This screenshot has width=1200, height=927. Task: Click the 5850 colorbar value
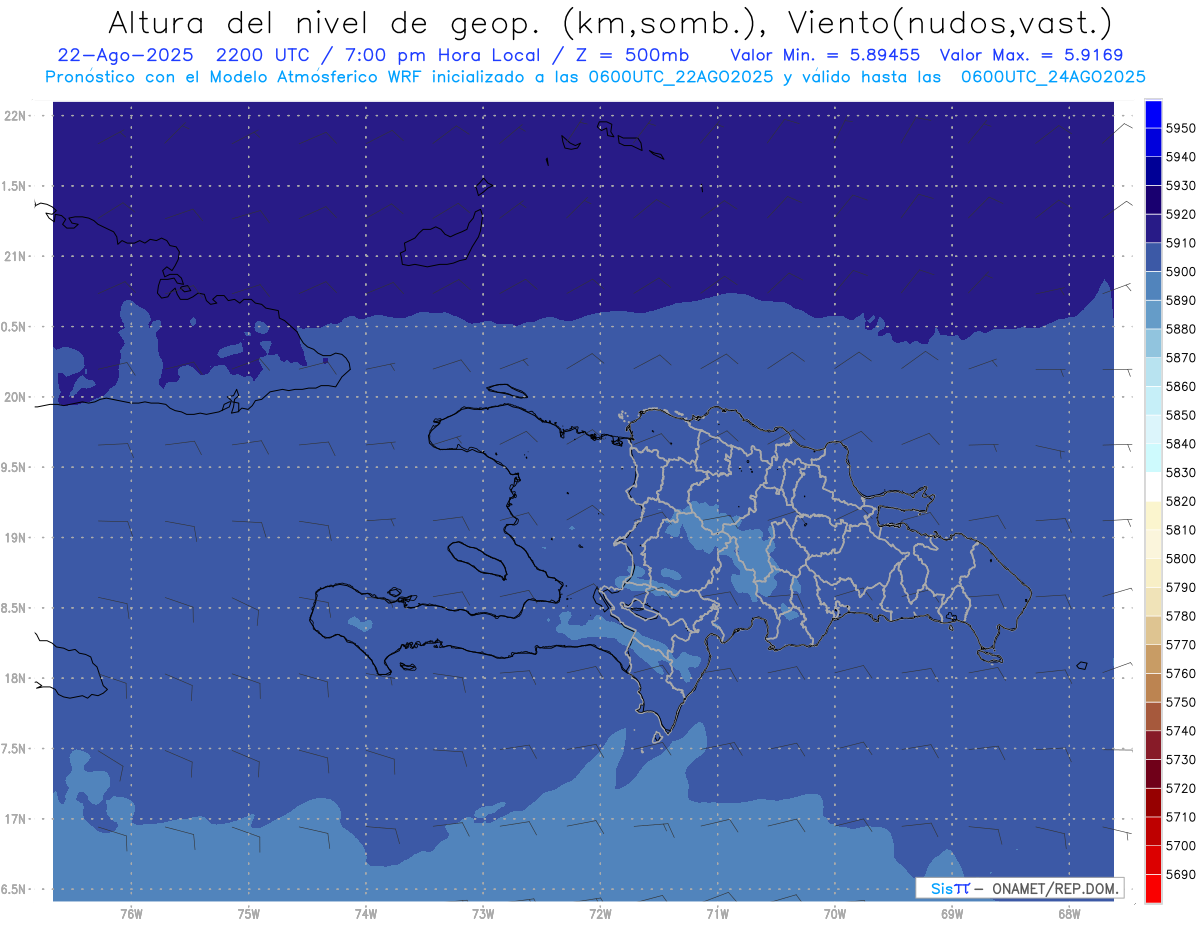pyautogui.click(x=1182, y=415)
